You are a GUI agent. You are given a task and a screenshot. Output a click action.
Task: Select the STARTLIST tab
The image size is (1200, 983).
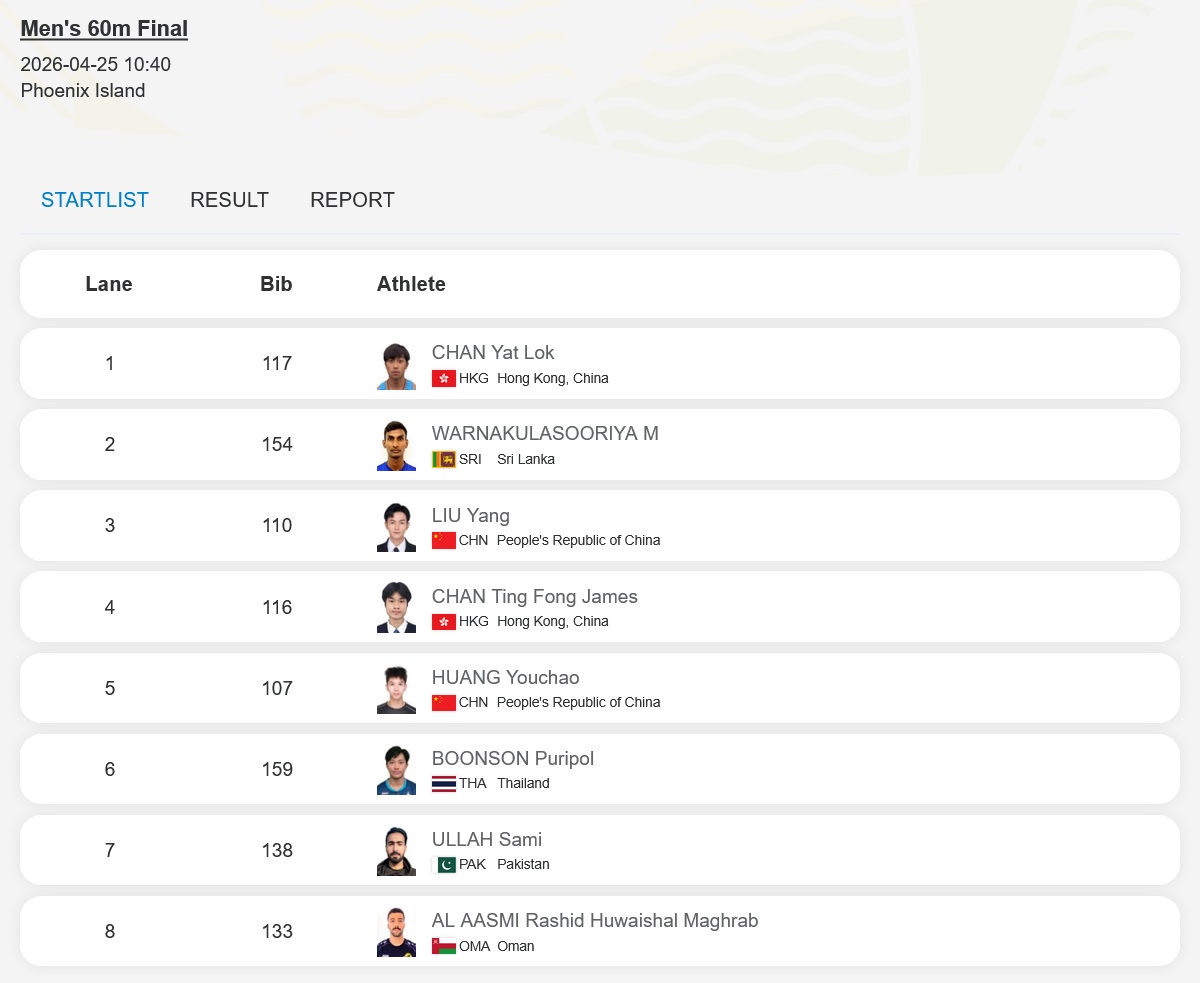coord(95,200)
